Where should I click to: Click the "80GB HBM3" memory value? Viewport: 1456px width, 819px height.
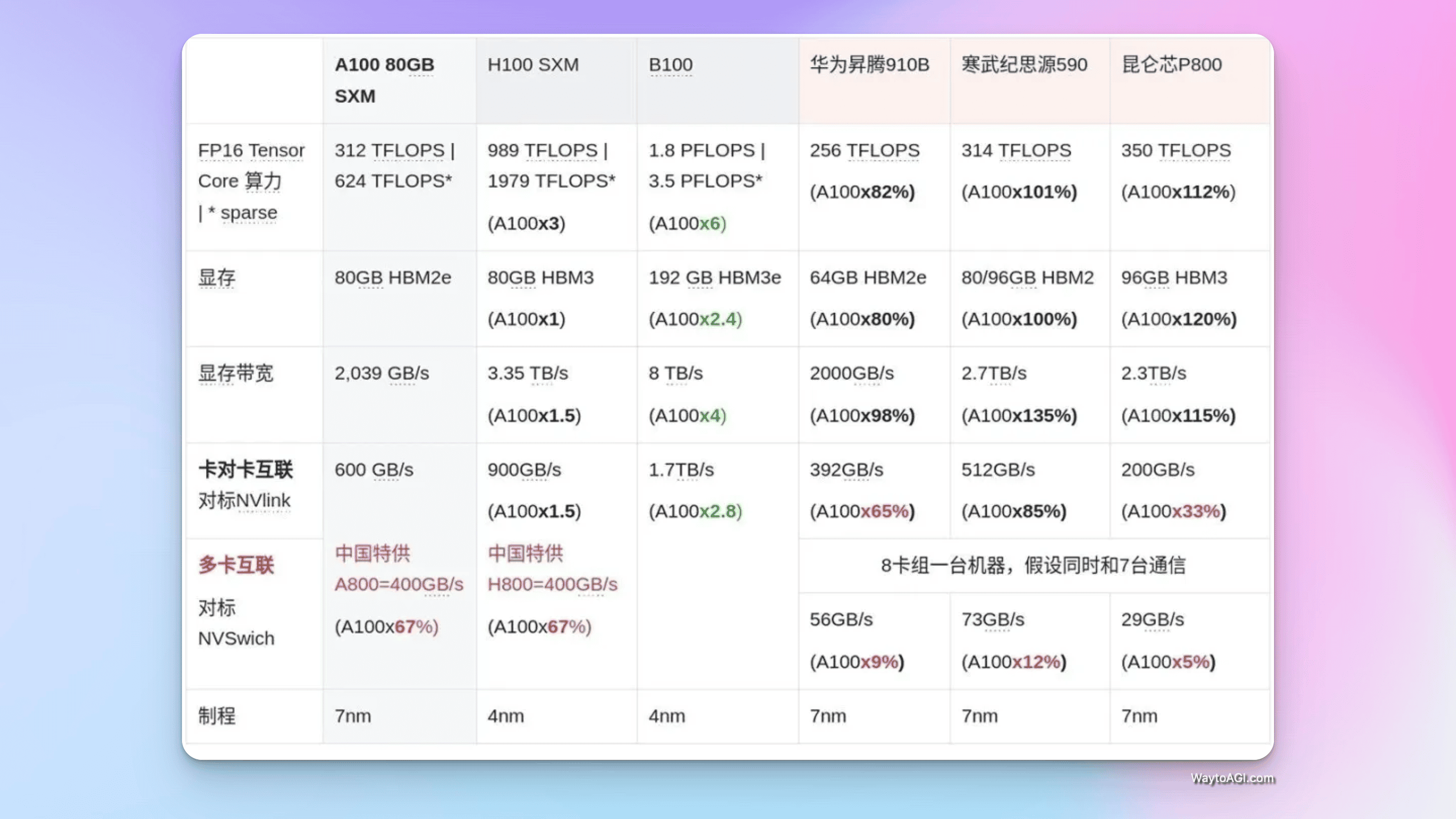coord(541,278)
